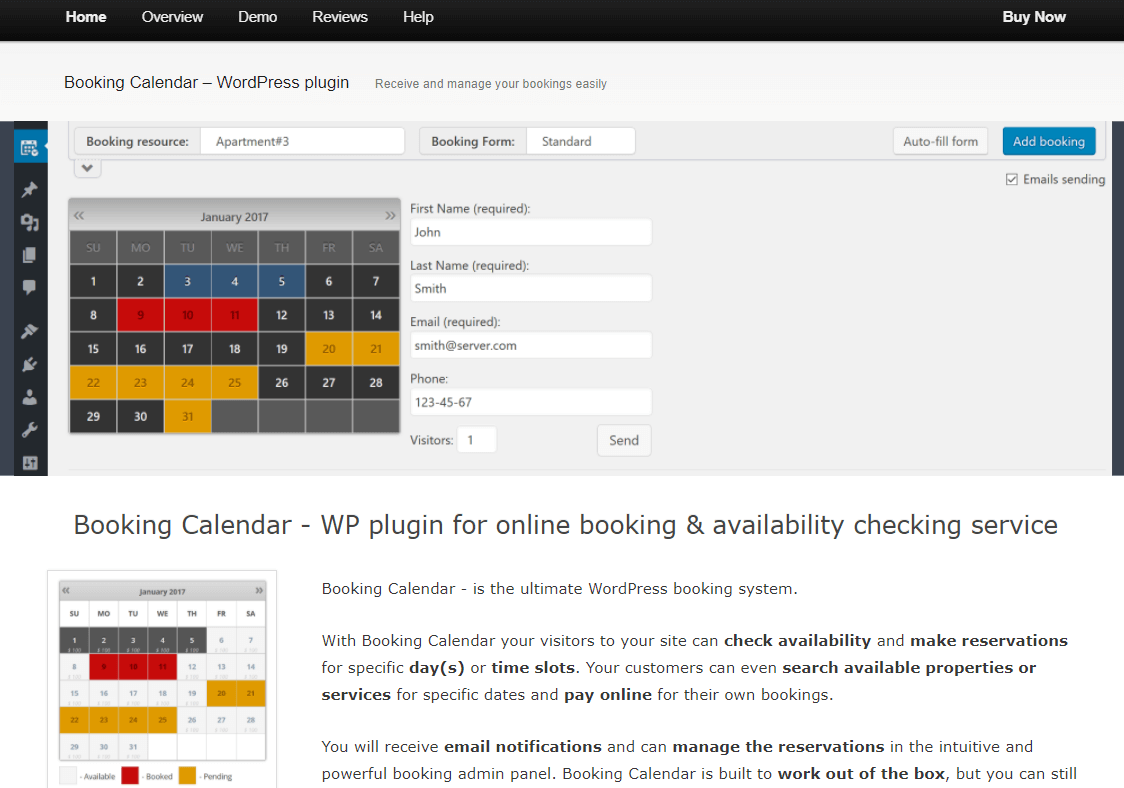Click the First Name input field
Image resolution: width=1124 pixels, height=788 pixels.
[x=530, y=232]
